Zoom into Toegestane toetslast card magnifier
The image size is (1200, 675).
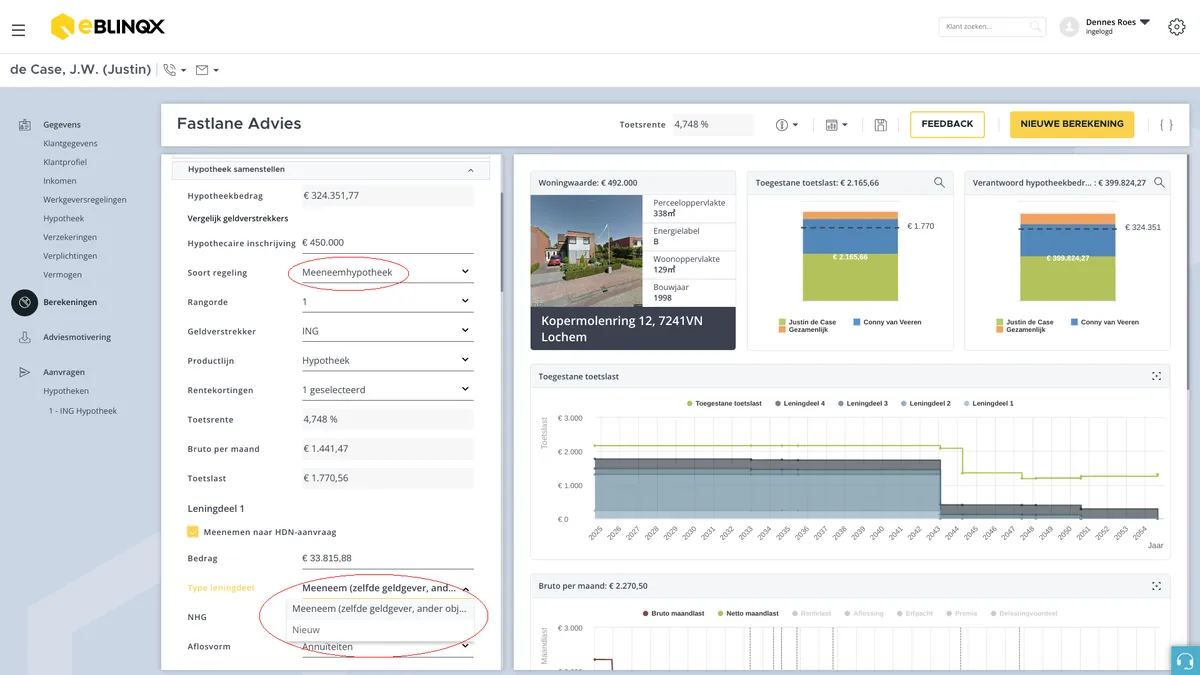point(939,183)
